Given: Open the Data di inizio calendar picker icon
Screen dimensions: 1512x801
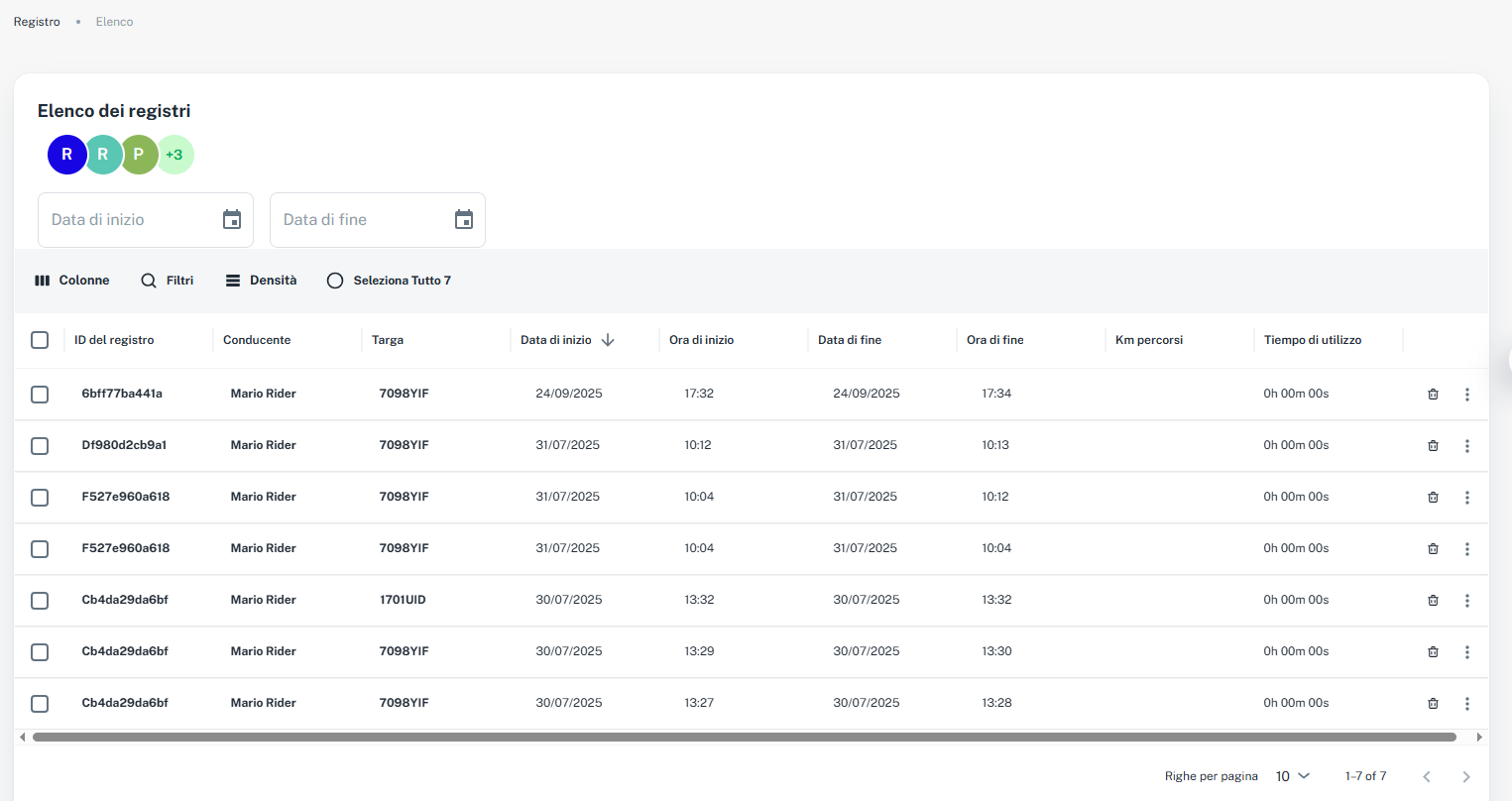Looking at the screenshot, I should [232, 220].
